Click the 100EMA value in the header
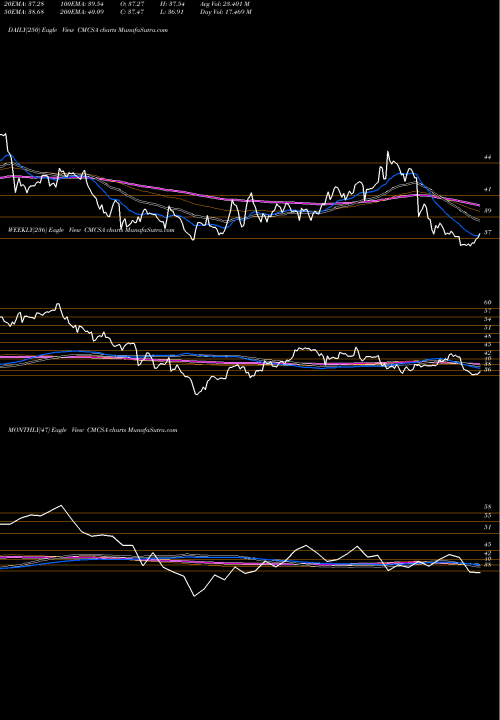500x720 pixels. (82, 4)
